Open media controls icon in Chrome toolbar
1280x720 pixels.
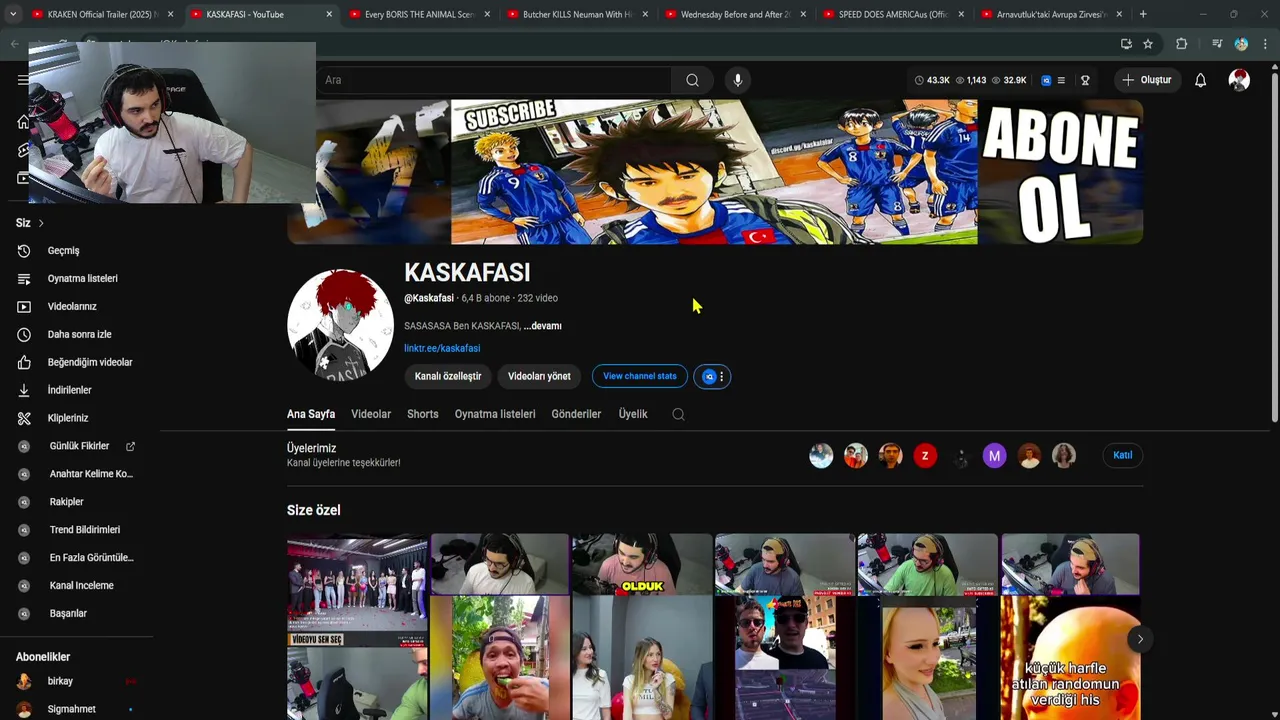1217,44
